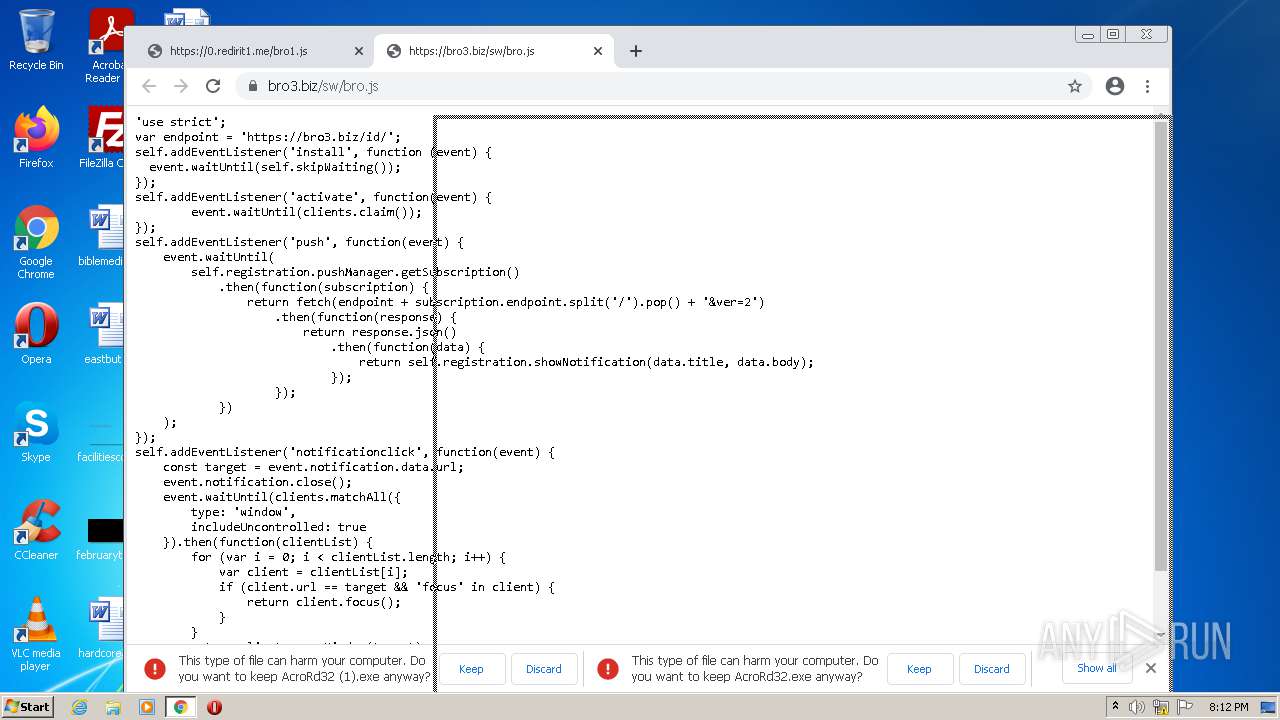Click the 'use strict' code line

(x=181, y=122)
